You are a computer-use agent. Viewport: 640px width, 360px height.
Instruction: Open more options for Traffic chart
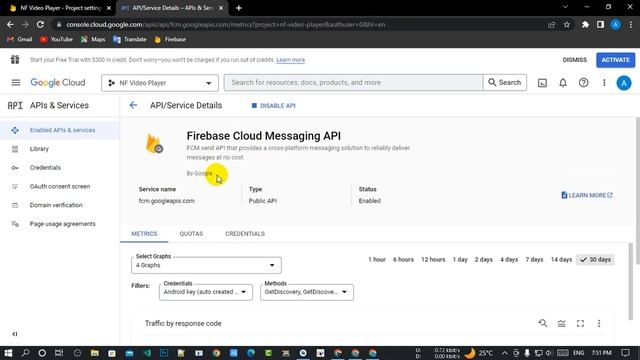point(599,323)
